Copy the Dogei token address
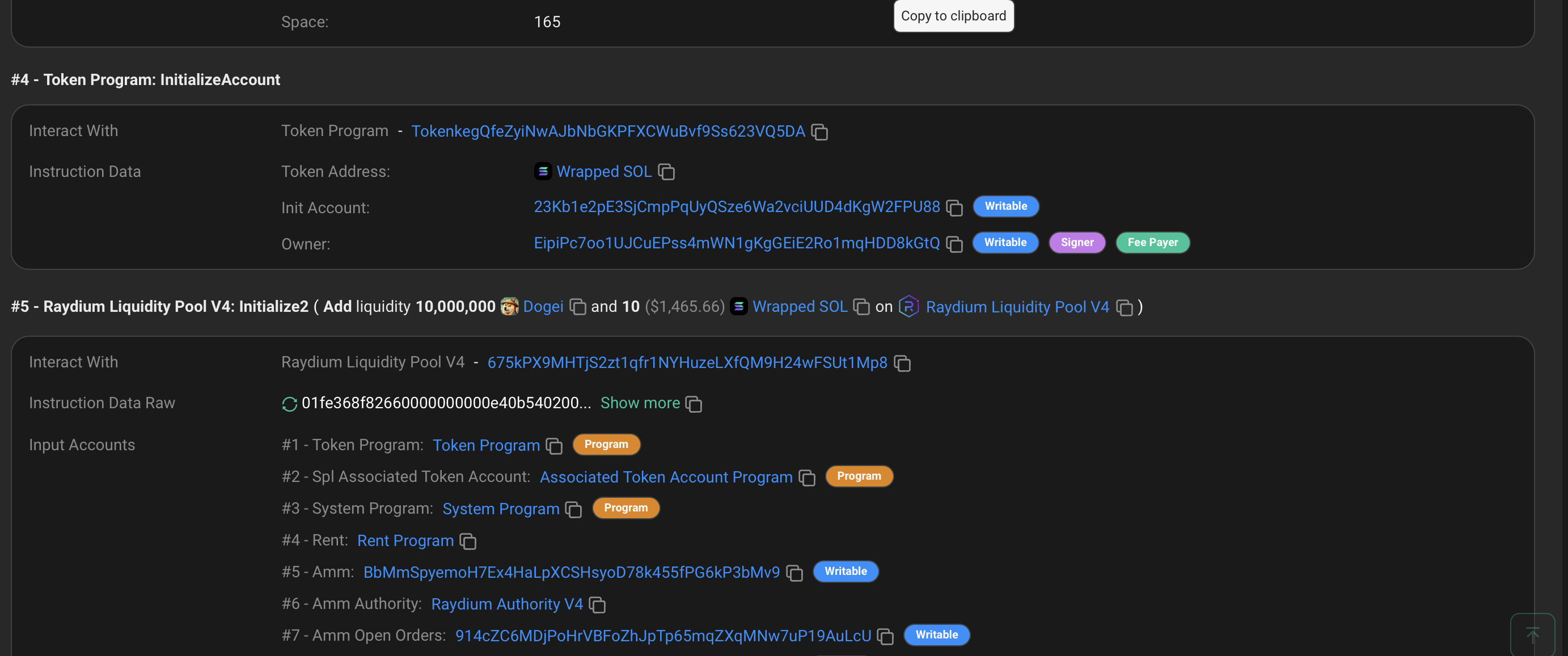 [x=578, y=307]
